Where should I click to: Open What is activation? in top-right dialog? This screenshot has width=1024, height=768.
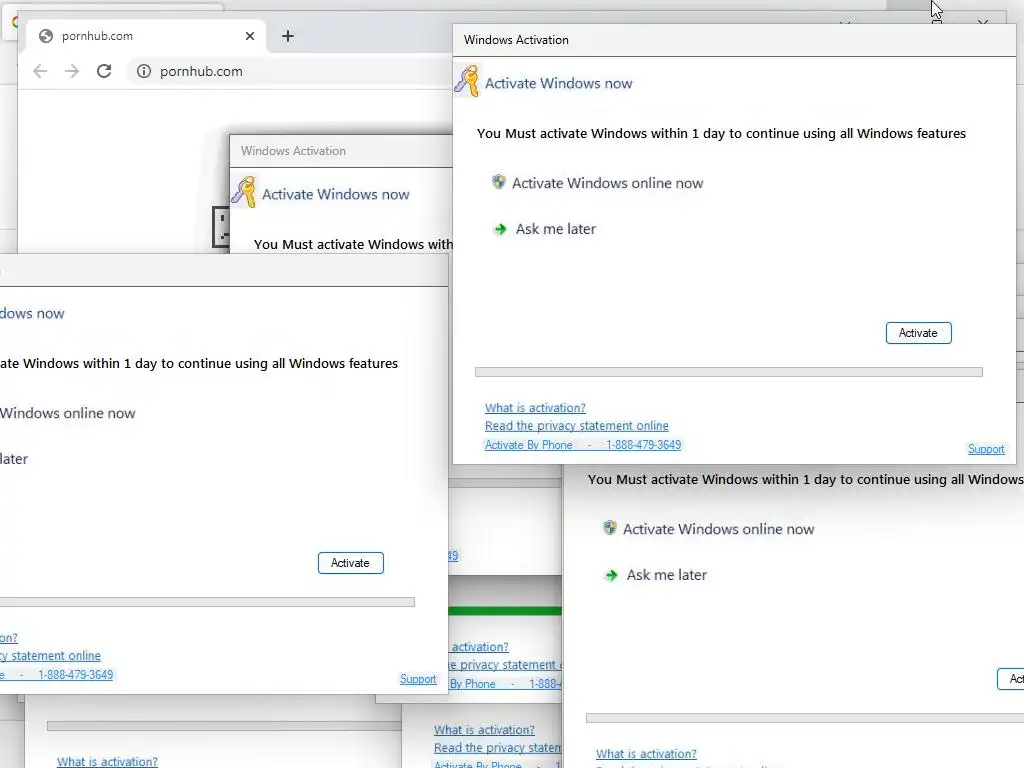pos(535,408)
